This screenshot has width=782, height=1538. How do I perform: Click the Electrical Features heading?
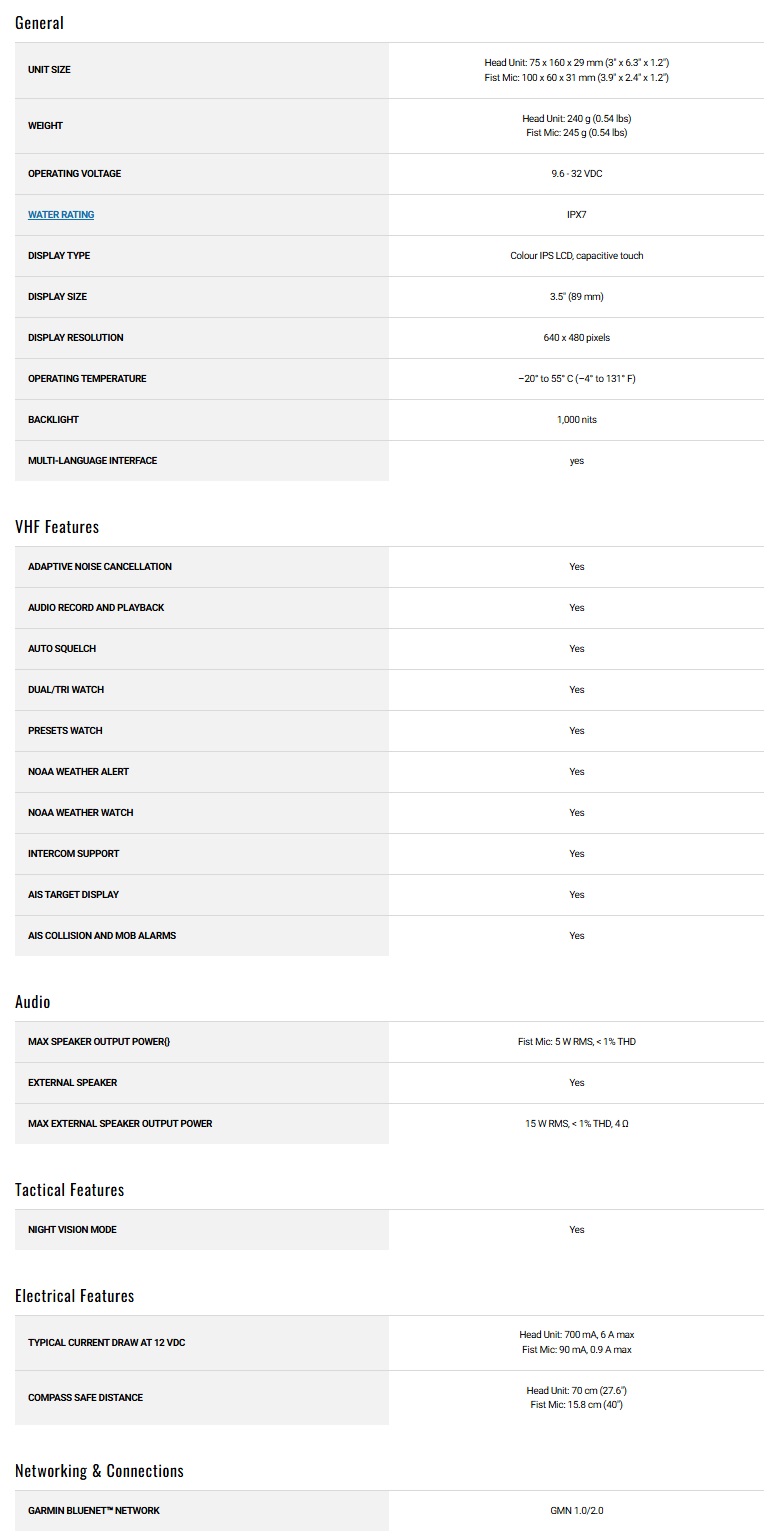coord(75,1295)
